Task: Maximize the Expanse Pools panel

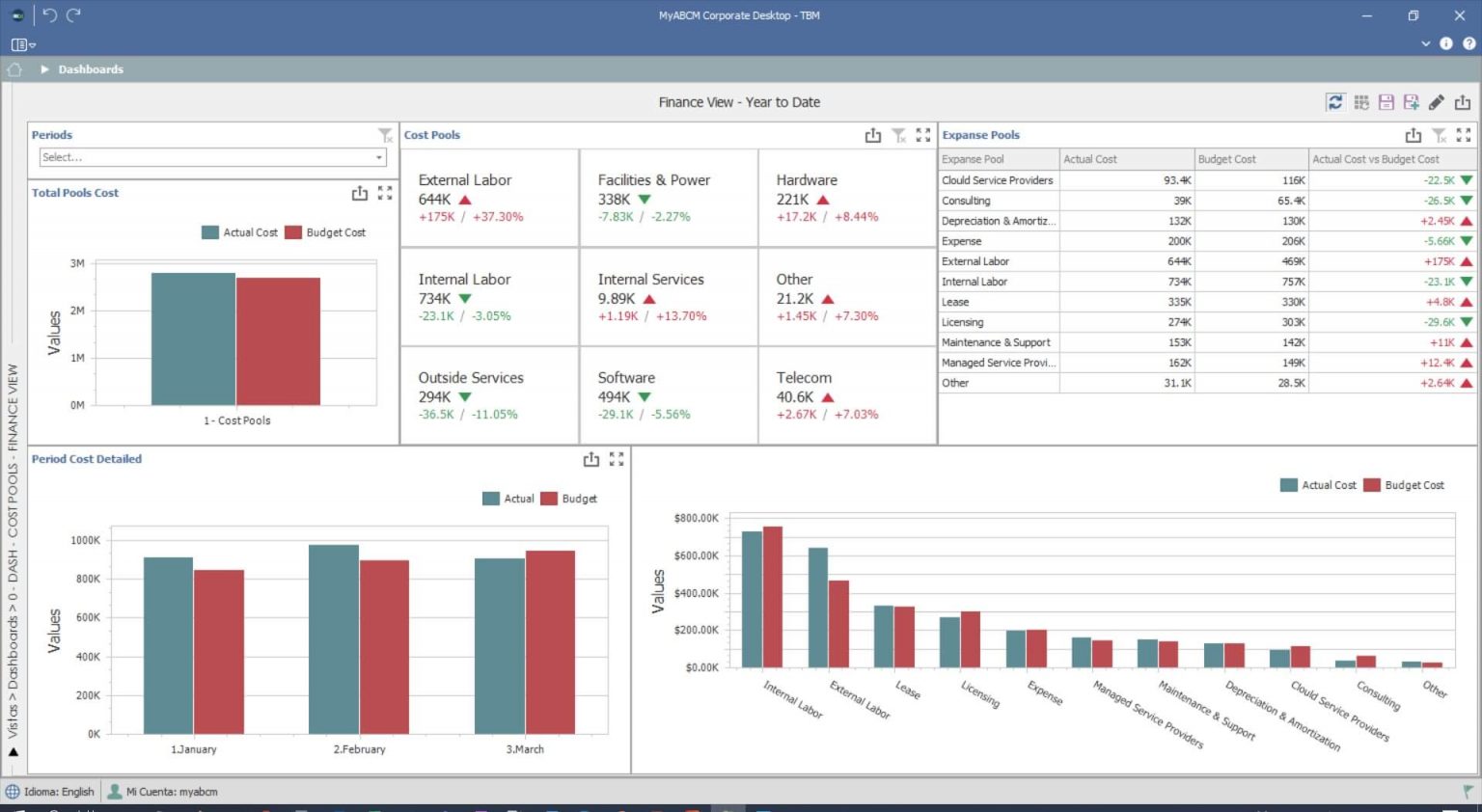Action: tap(1464, 136)
